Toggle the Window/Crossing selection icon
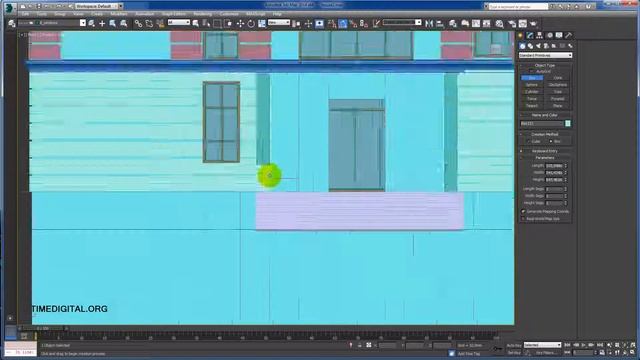This screenshot has width=640, height=360. (x=228, y=24)
